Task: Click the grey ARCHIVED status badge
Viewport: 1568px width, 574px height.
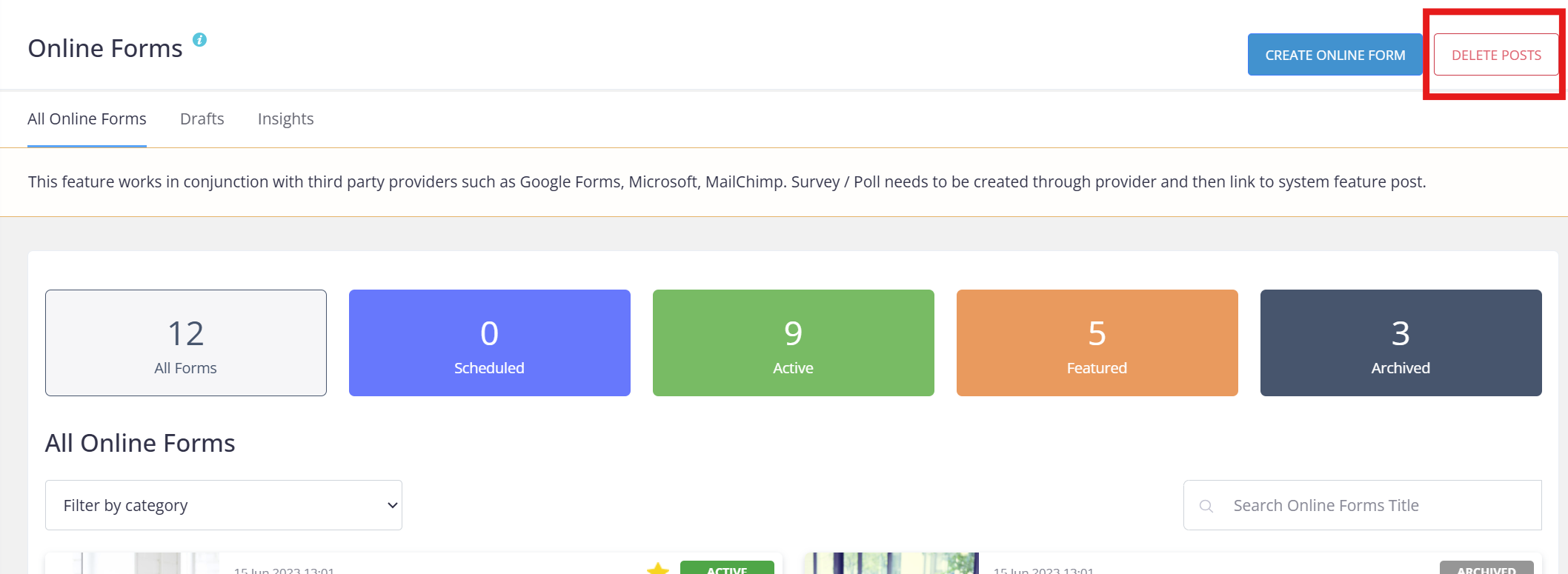Action: 1486,568
